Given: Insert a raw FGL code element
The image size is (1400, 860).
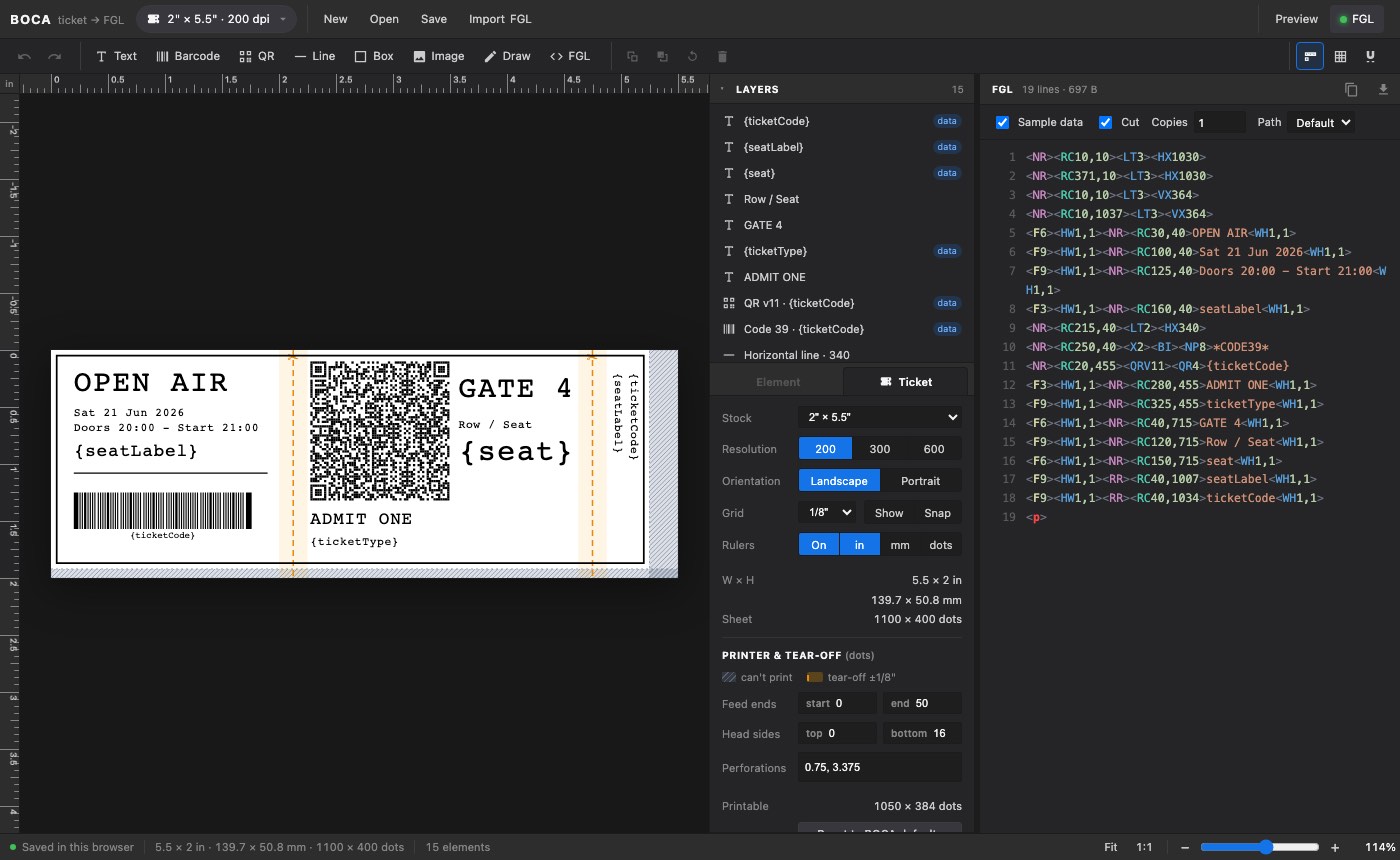Looking at the screenshot, I should pos(570,56).
